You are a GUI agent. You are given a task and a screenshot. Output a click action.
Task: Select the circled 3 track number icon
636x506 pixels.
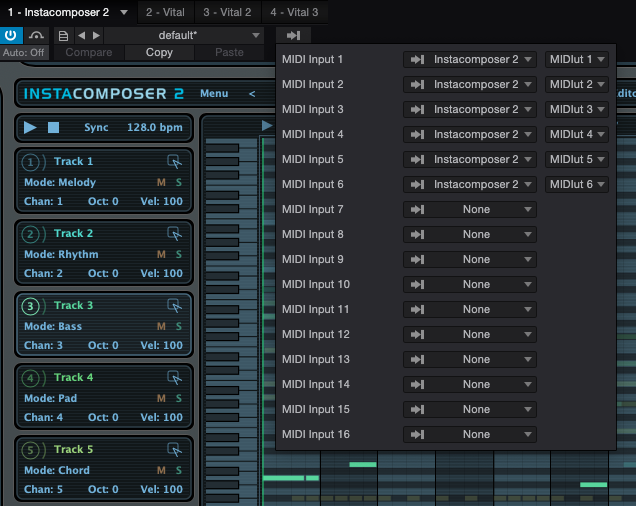pos(30,306)
